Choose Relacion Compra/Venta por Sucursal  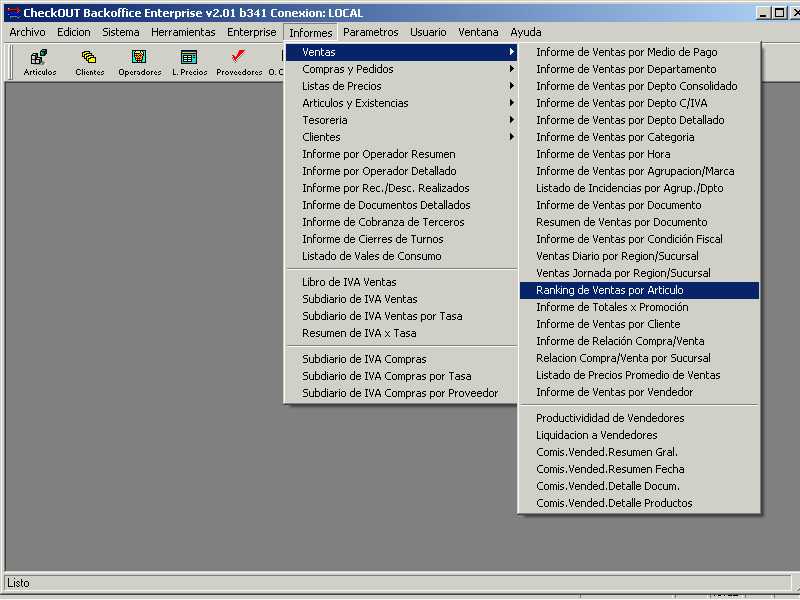[x=639, y=358]
